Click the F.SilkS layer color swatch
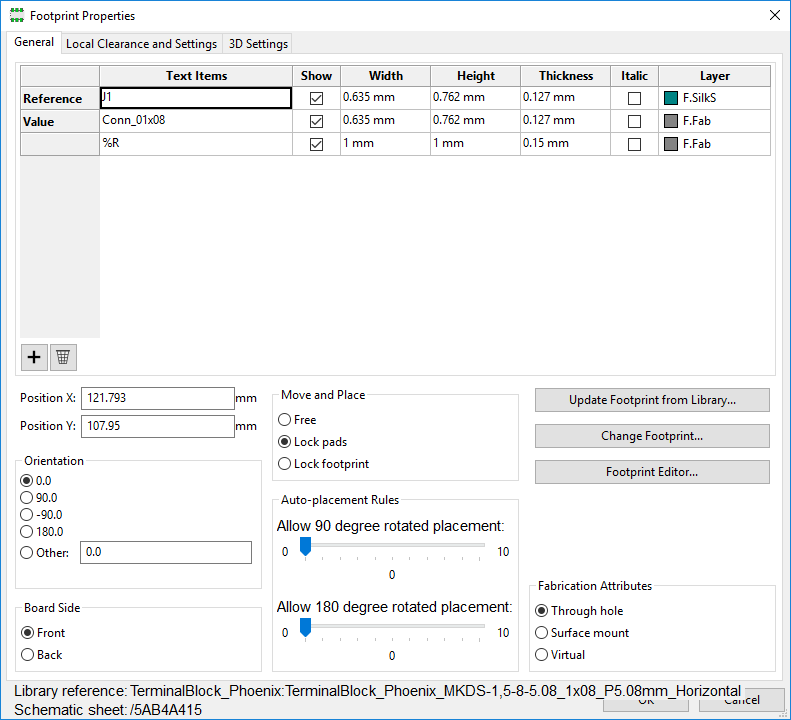The height and width of the screenshot is (720, 791). click(x=671, y=98)
